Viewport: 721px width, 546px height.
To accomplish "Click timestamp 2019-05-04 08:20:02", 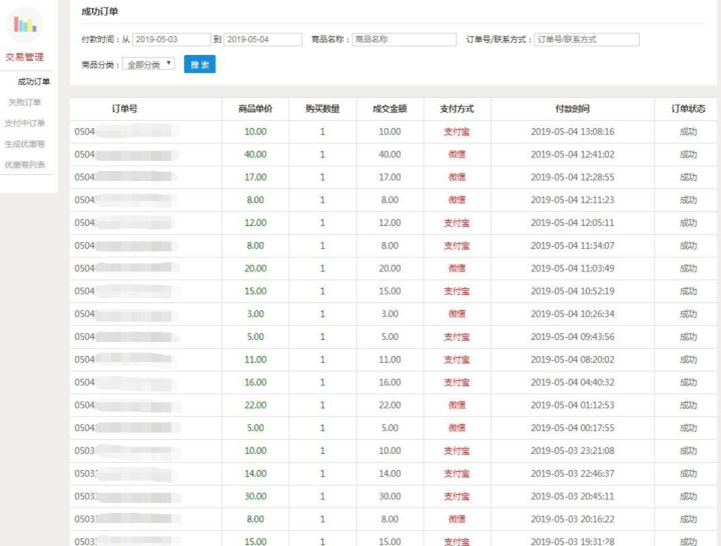I will click(x=572, y=360).
